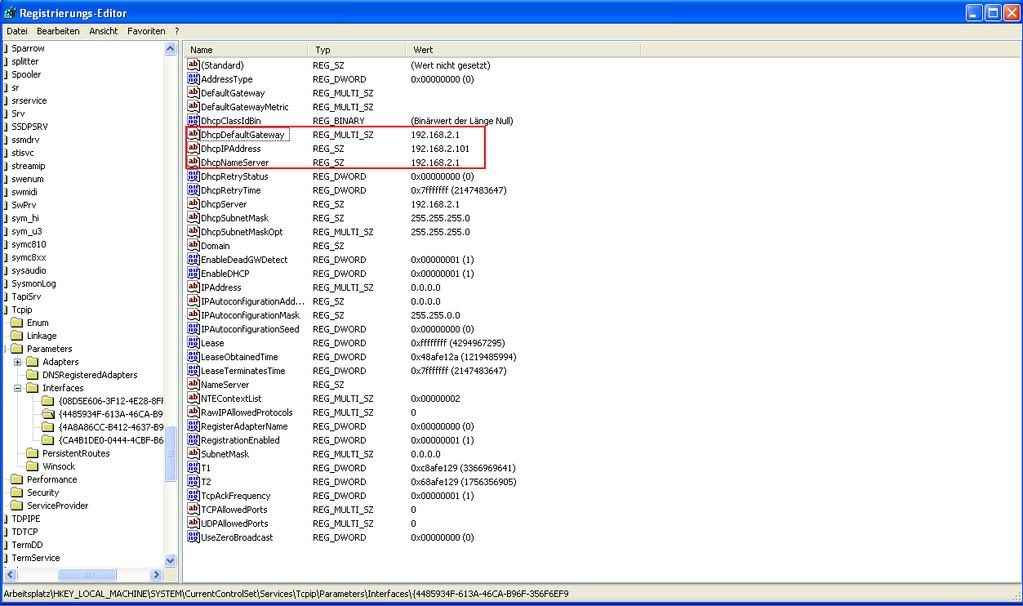Click the binary icon of AddressType
The height and width of the screenshot is (606, 1023).
[193, 79]
